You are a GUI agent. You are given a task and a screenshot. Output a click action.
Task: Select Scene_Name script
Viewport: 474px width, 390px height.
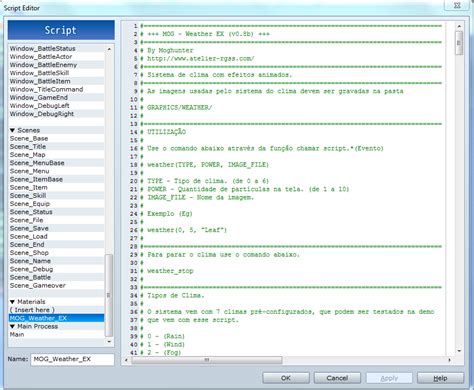click(x=57, y=261)
